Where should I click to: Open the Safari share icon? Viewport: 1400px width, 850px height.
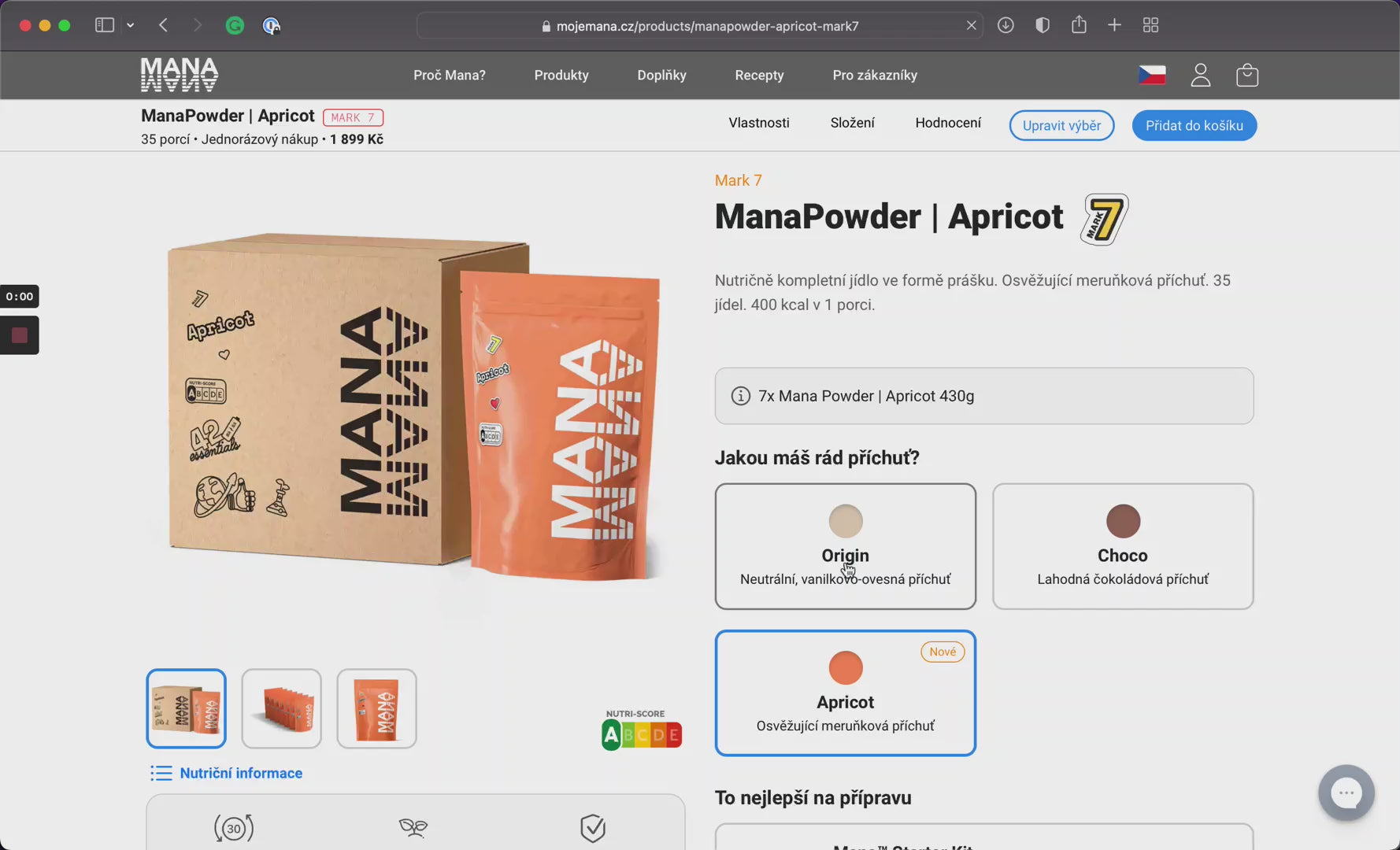[x=1079, y=24]
